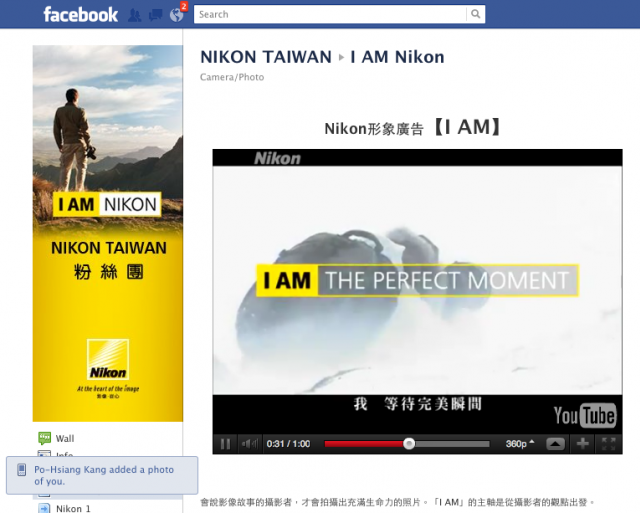Click the search magnifier button
Screen dimensions: 640x513
[x=476, y=14]
